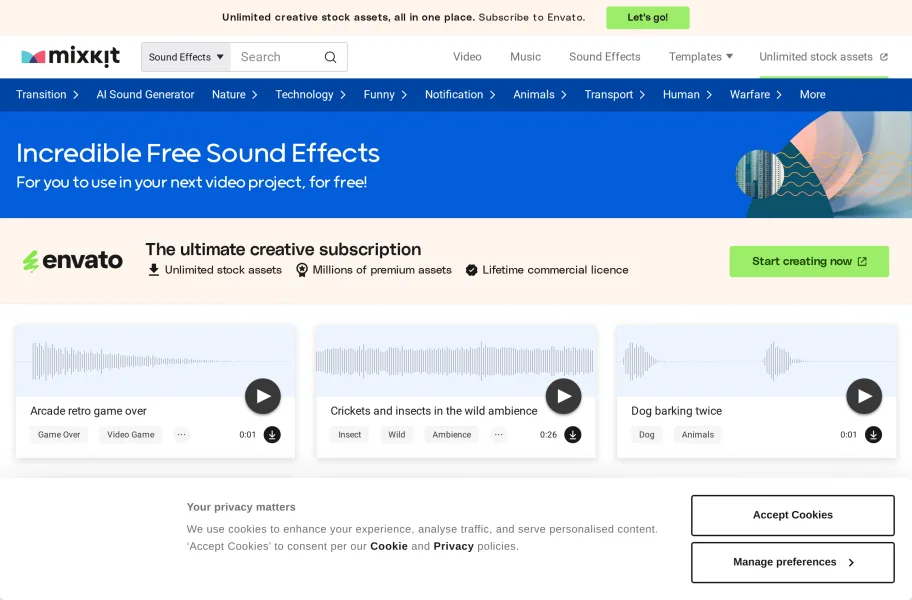Seek within Crickets and insects waveform
912x600 pixels.
[x=455, y=361]
